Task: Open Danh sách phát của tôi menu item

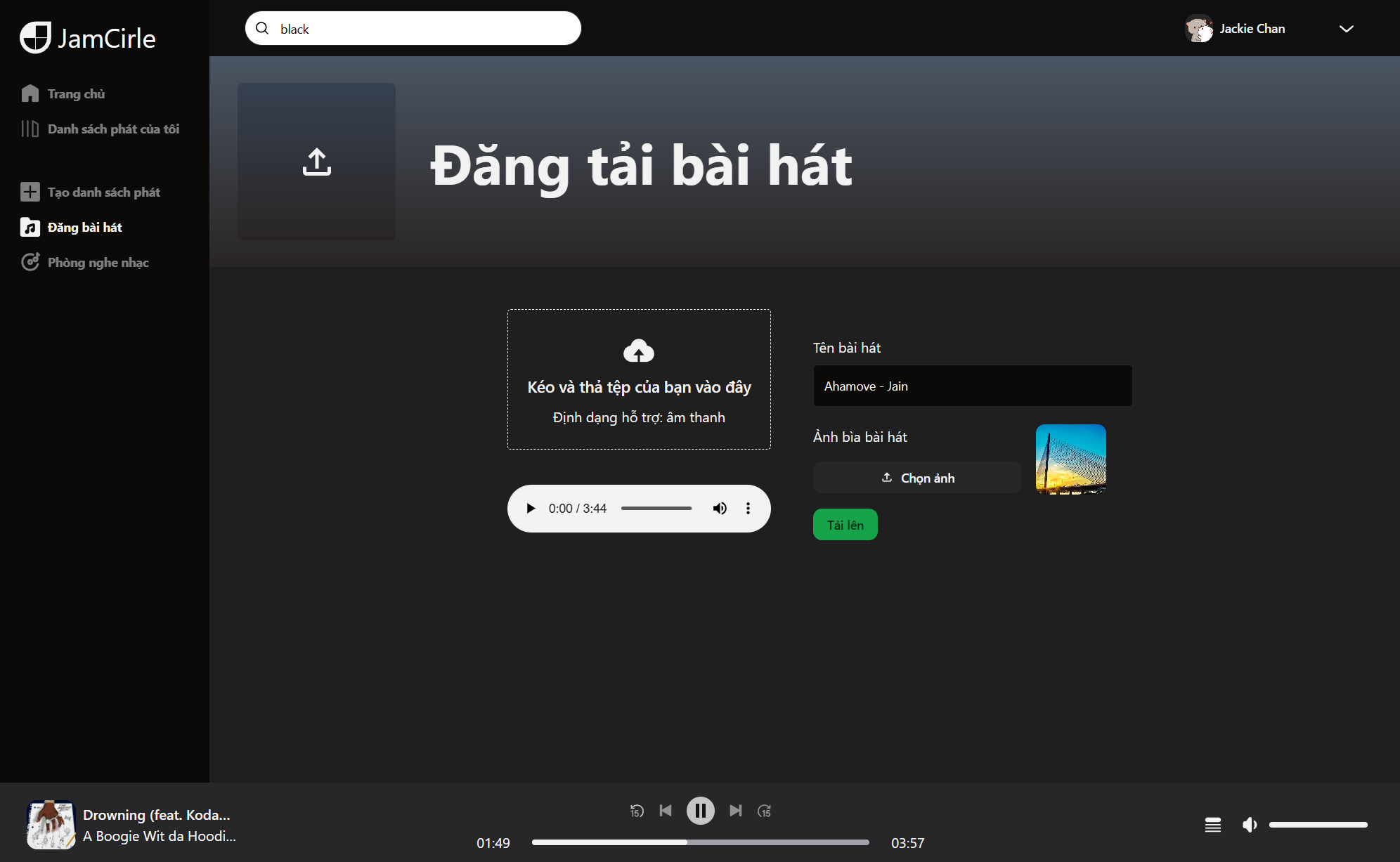Action: 112,129
